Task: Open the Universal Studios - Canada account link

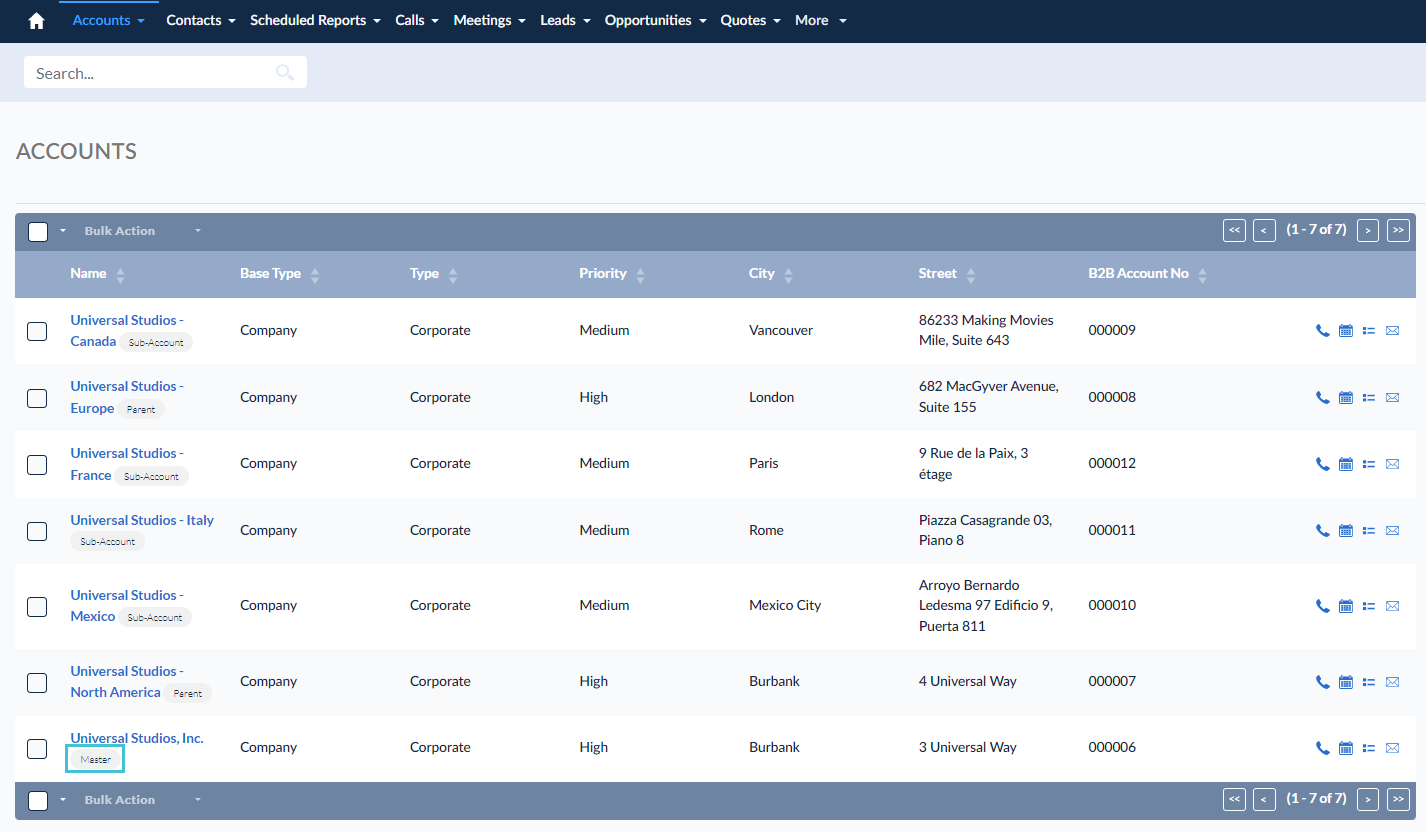Action: point(127,331)
